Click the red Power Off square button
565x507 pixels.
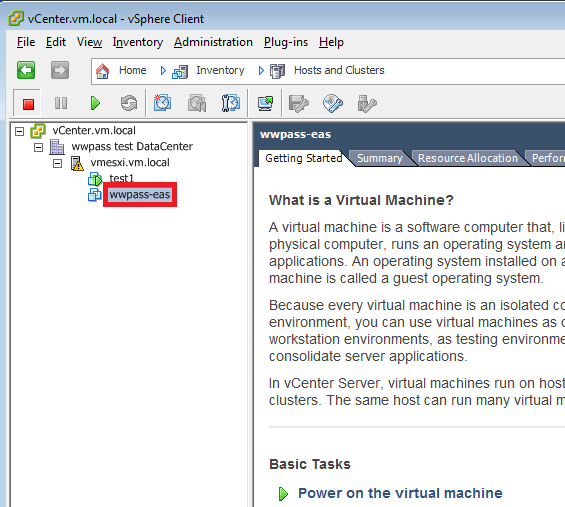[28, 104]
